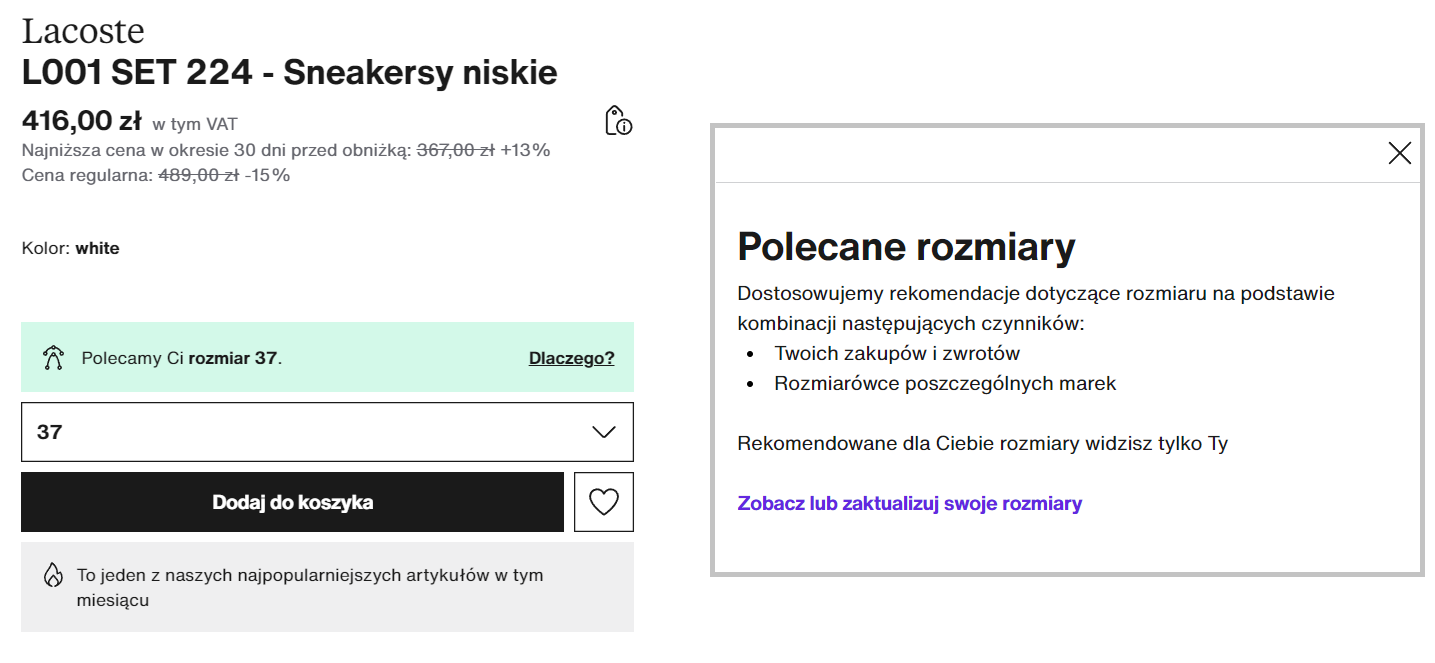Select the Lacoste brand name

coord(84,31)
